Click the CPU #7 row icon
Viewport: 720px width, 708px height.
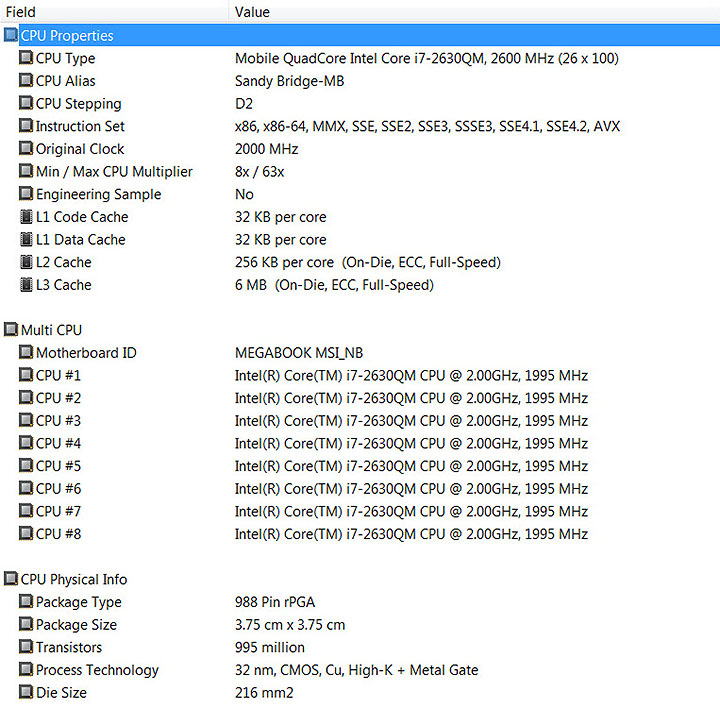[x=26, y=511]
